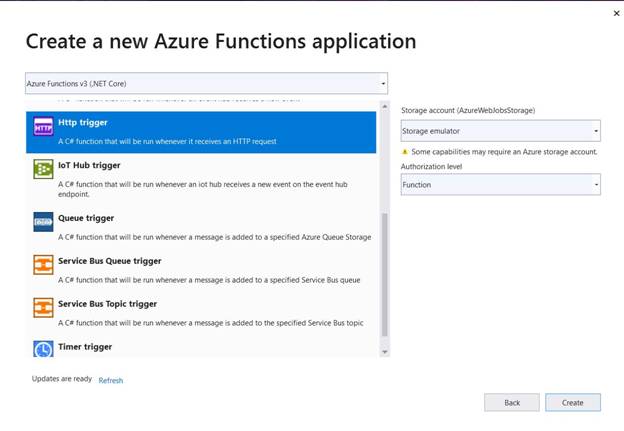The image size is (624, 431).
Task: Click the specified Service Bus topic description
Action: point(211,323)
